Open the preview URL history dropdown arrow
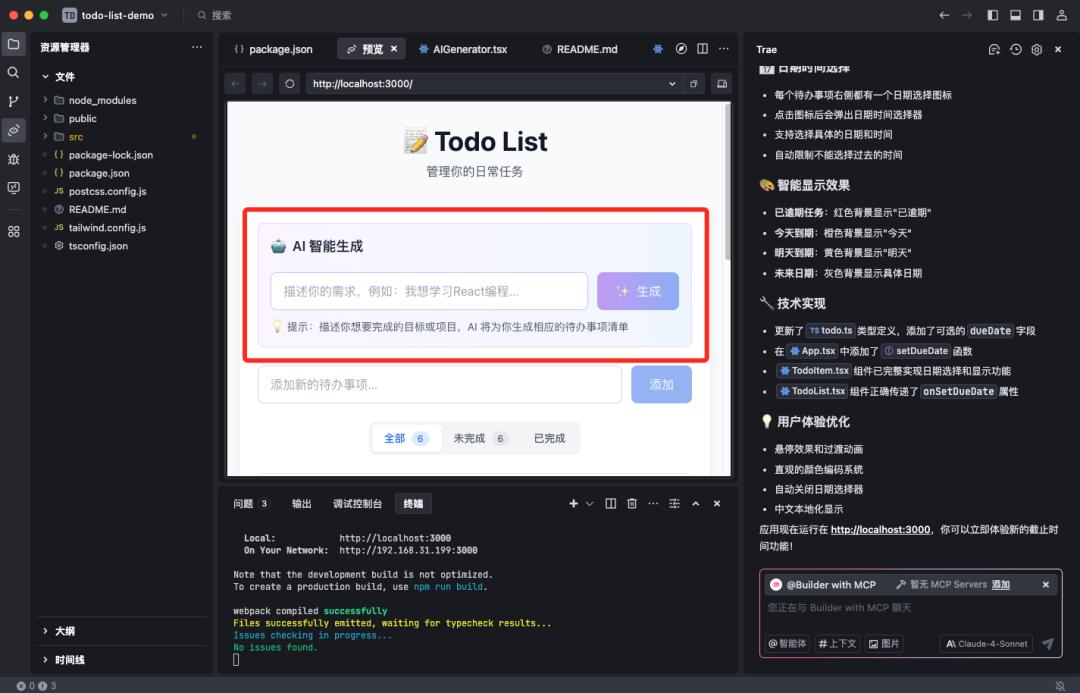The image size is (1080, 693). [672, 84]
